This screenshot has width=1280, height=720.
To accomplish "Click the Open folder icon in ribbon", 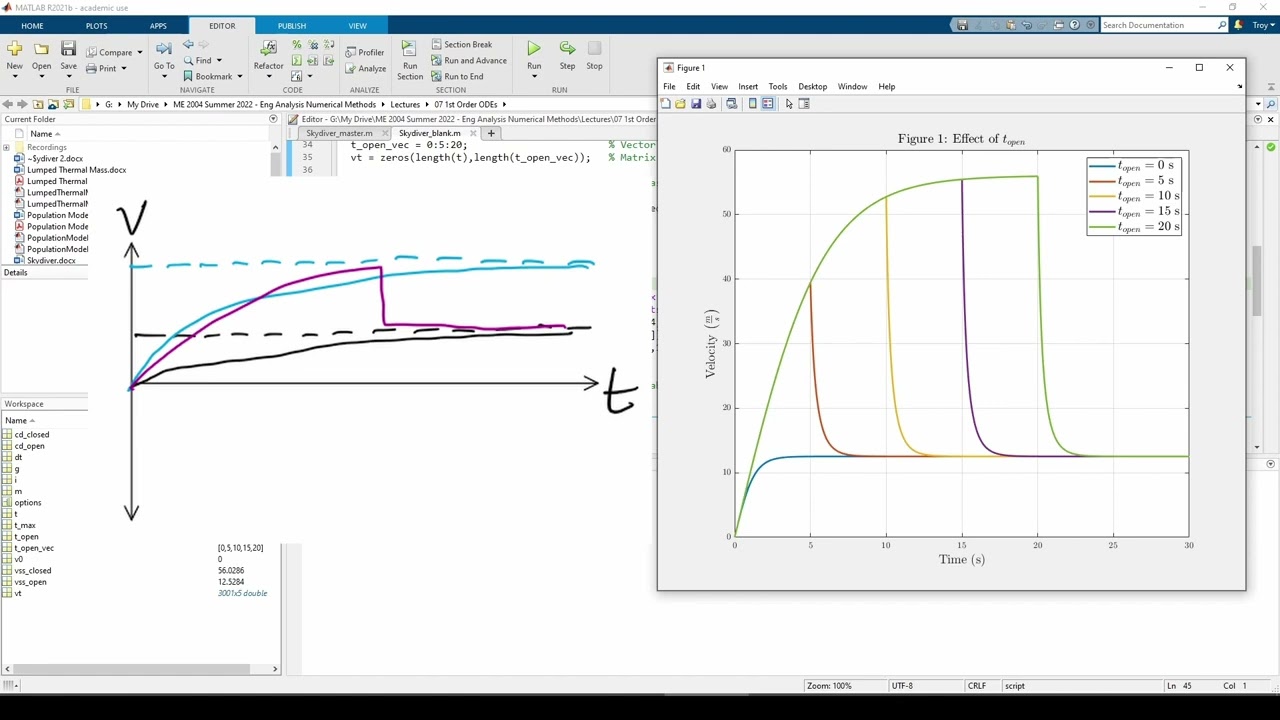I will [x=41, y=48].
